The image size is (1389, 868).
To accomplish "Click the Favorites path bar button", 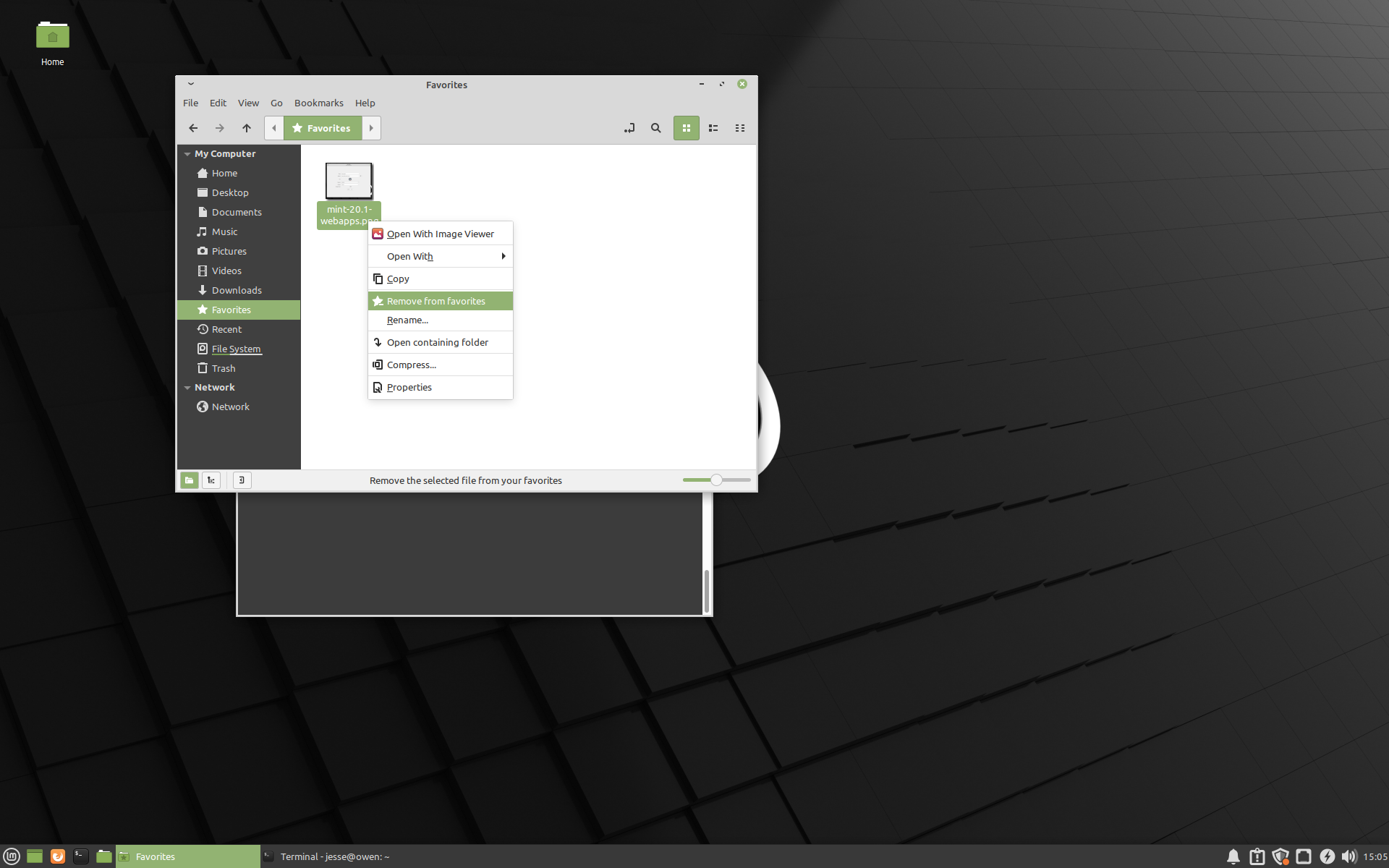I will coord(323,128).
